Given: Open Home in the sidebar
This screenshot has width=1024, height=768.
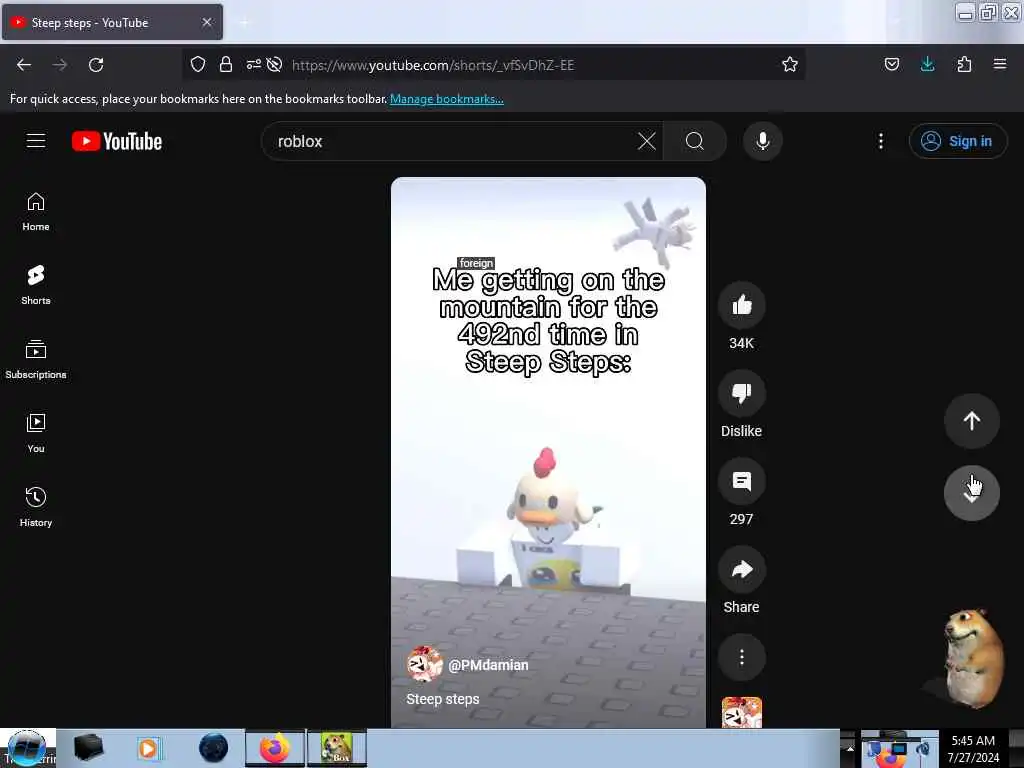Looking at the screenshot, I should coord(36,212).
